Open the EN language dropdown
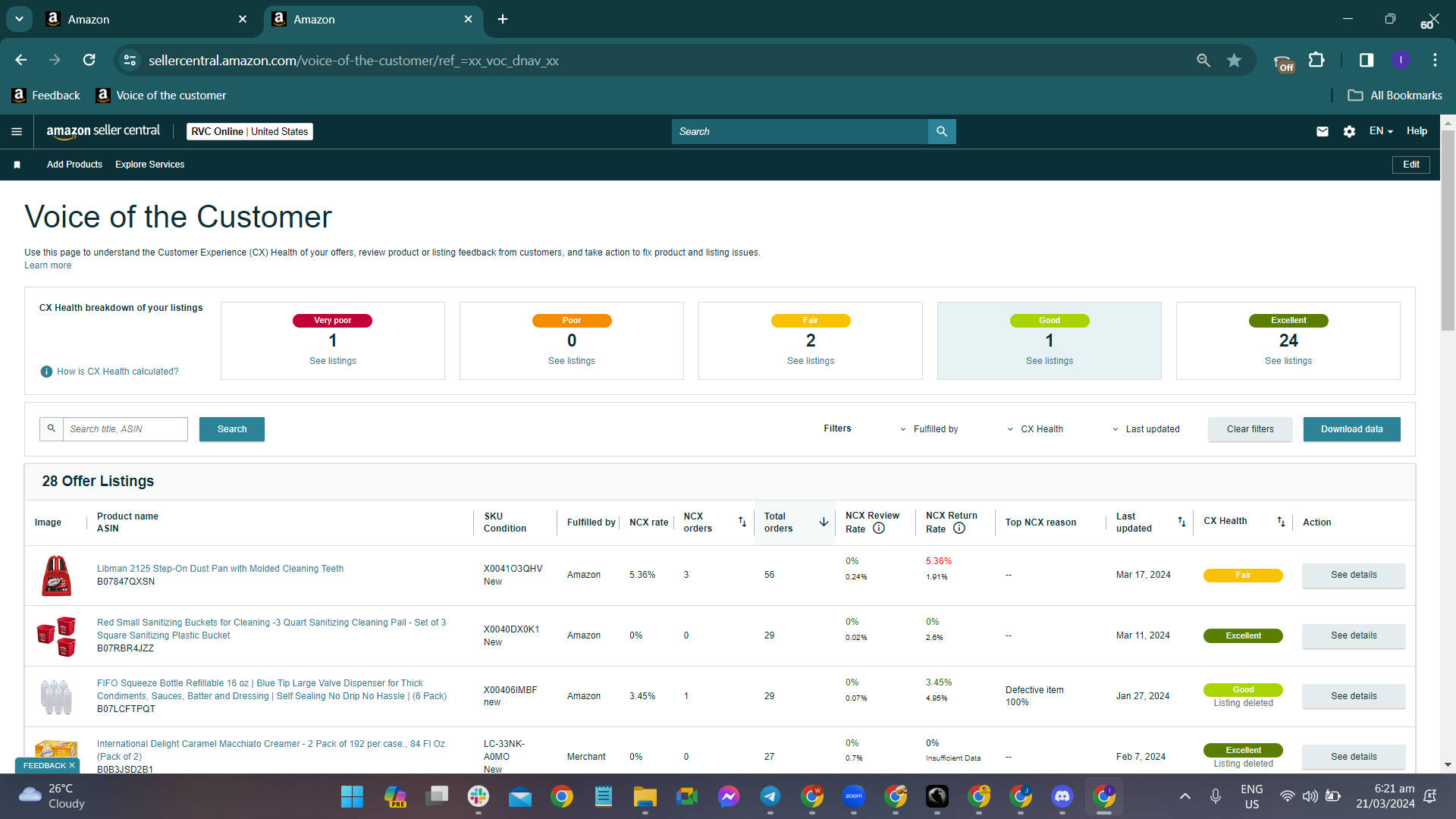Viewport: 1456px width, 819px height. coord(1381,131)
